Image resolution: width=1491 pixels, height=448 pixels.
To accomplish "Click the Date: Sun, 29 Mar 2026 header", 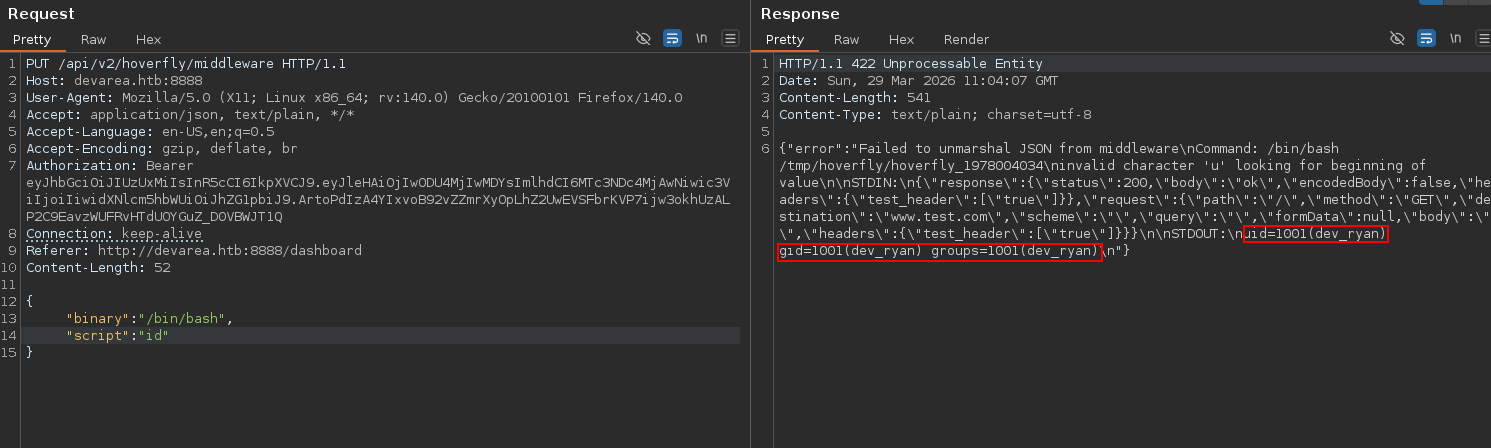I will tap(918, 81).
